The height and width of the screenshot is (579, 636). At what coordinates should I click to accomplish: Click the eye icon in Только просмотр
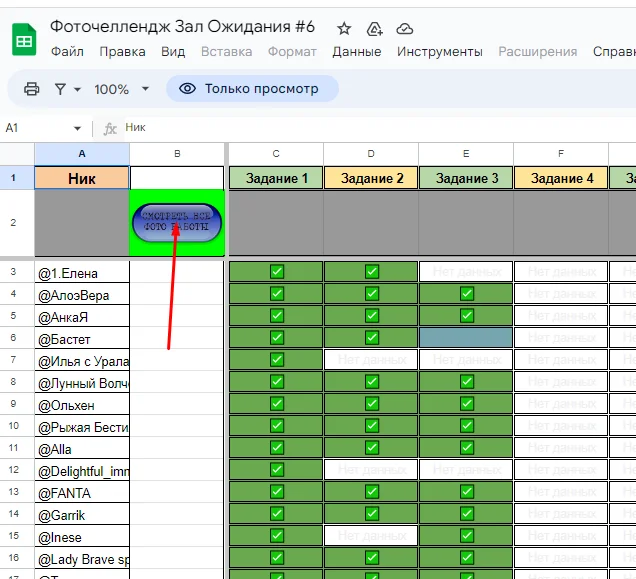187,89
